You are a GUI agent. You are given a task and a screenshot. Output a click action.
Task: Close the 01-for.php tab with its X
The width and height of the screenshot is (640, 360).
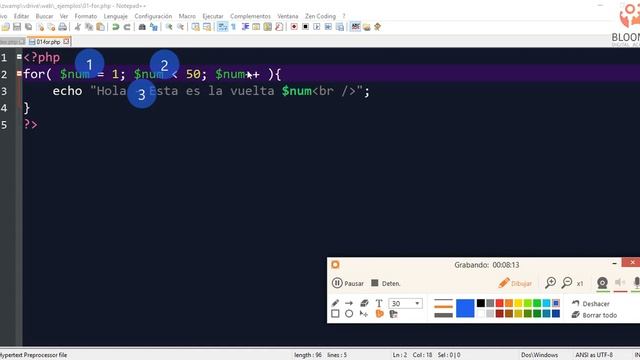point(66,41)
